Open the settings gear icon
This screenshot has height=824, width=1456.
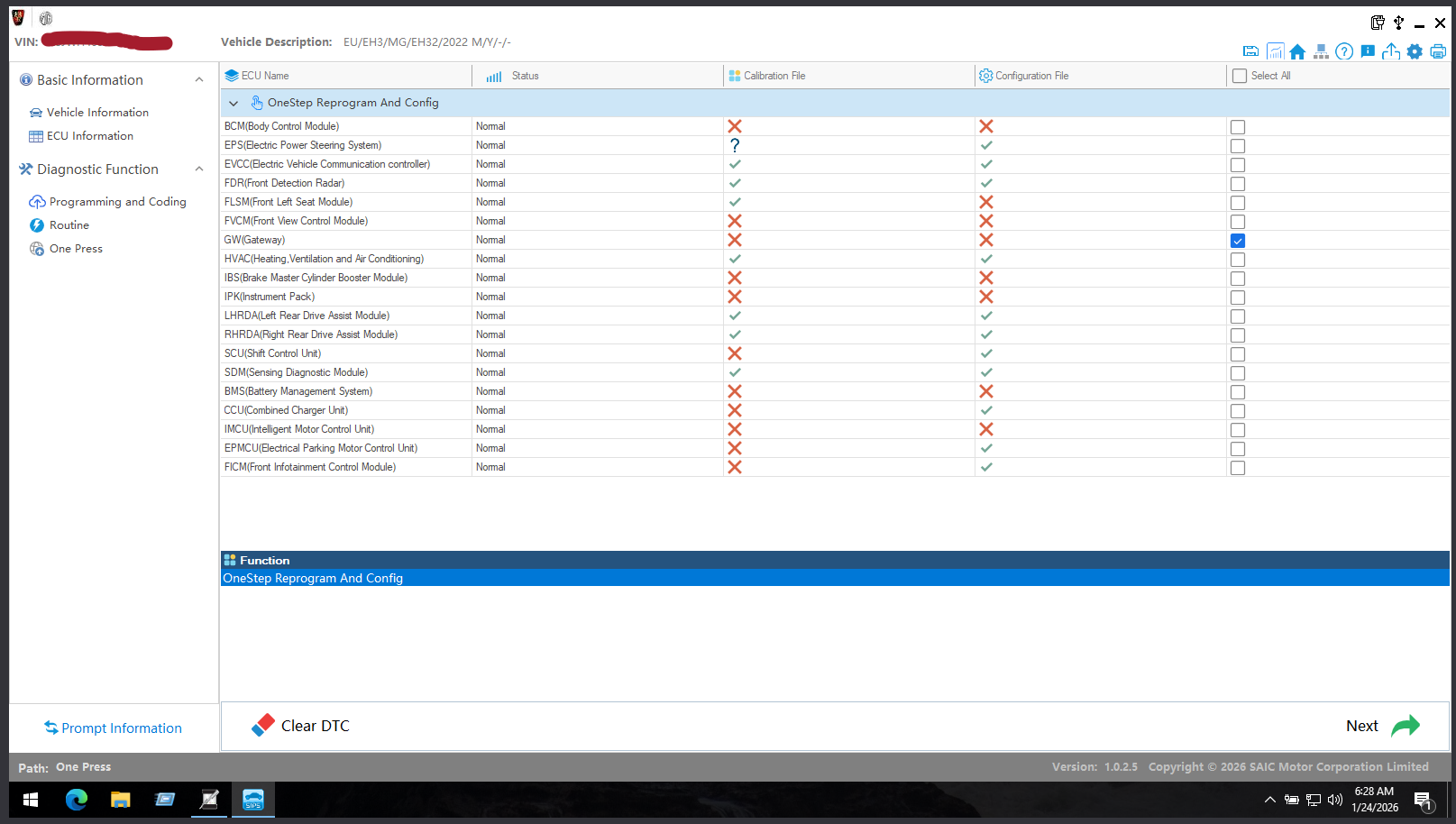[x=1415, y=51]
